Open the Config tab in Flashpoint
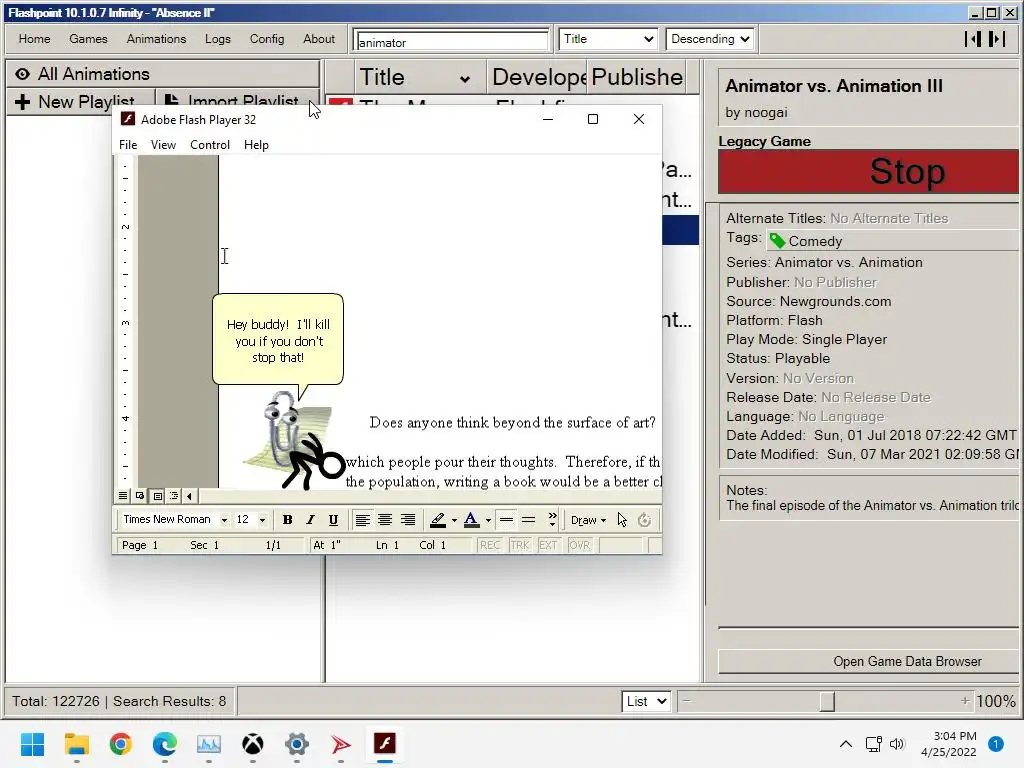This screenshot has width=1024, height=768. click(267, 39)
